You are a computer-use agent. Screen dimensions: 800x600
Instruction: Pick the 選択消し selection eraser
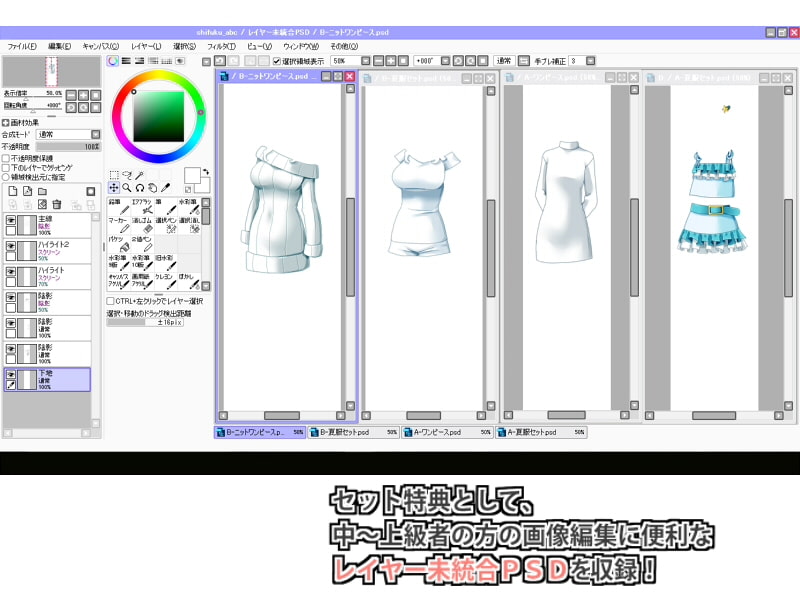(x=189, y=225)
